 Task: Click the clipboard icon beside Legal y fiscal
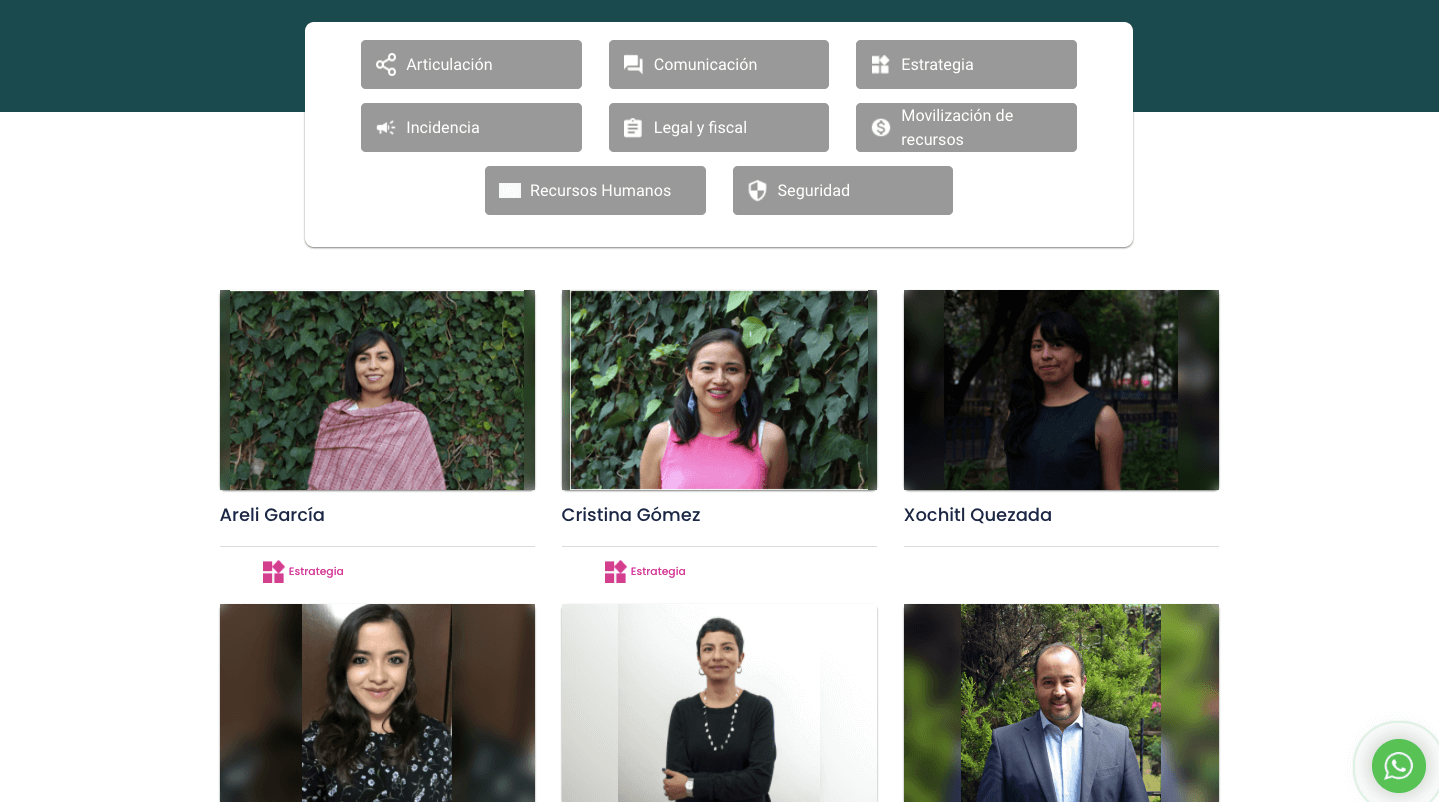click(633, 128)
